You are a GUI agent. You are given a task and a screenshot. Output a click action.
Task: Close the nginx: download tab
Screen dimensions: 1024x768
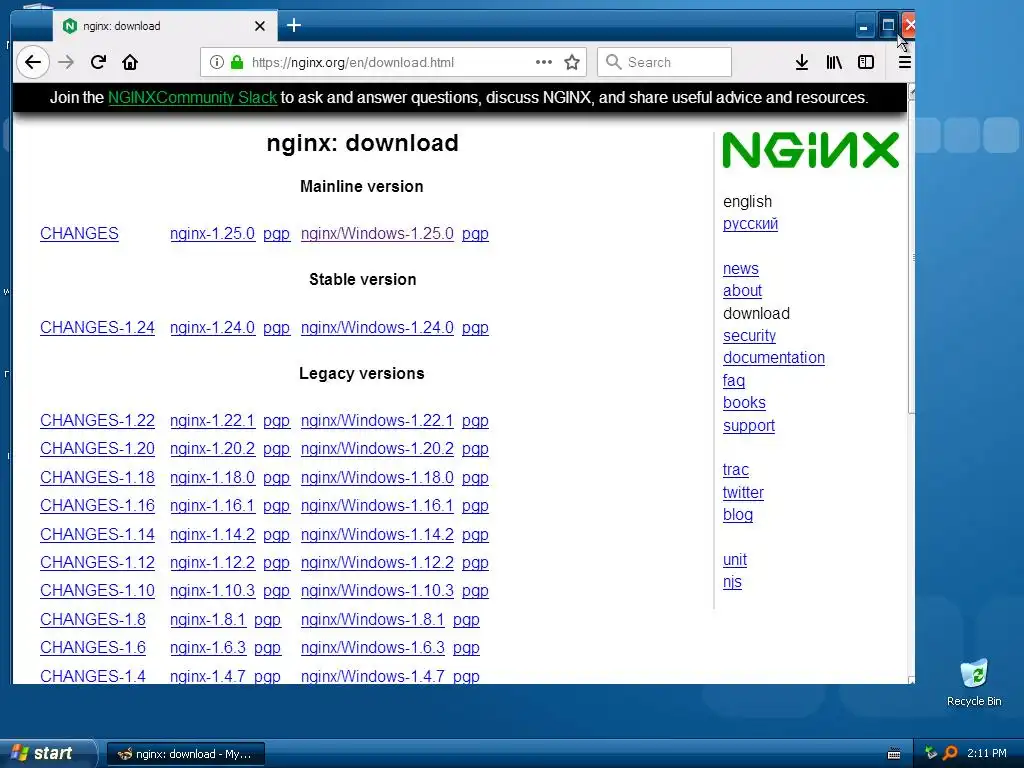[260, 26]
